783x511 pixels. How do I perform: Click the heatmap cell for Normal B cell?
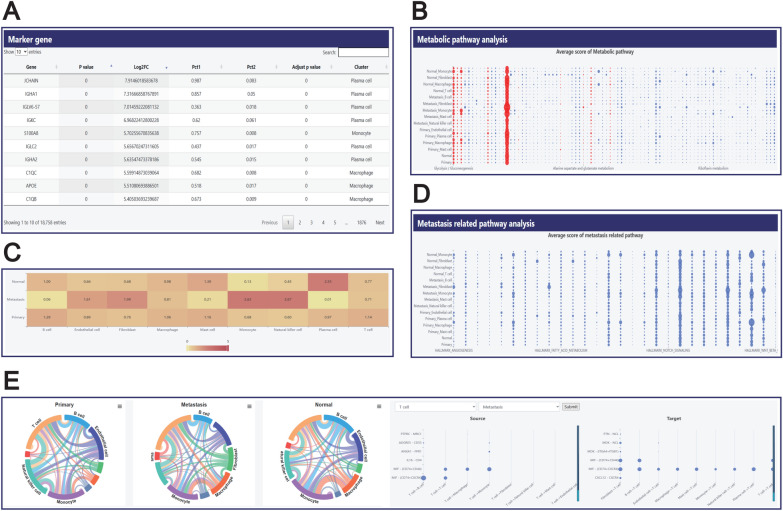pos(46,282)
